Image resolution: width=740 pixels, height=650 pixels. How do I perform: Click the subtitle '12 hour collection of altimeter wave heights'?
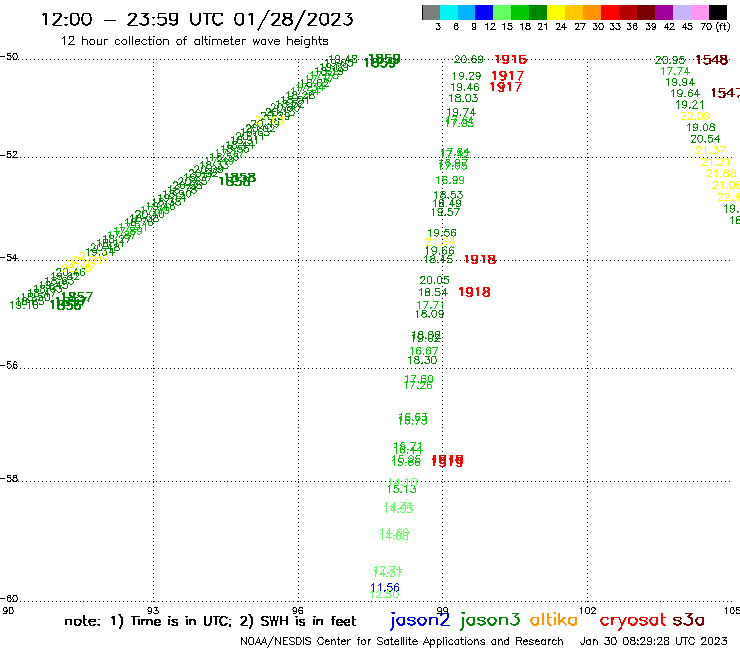[x=194, y=41]
